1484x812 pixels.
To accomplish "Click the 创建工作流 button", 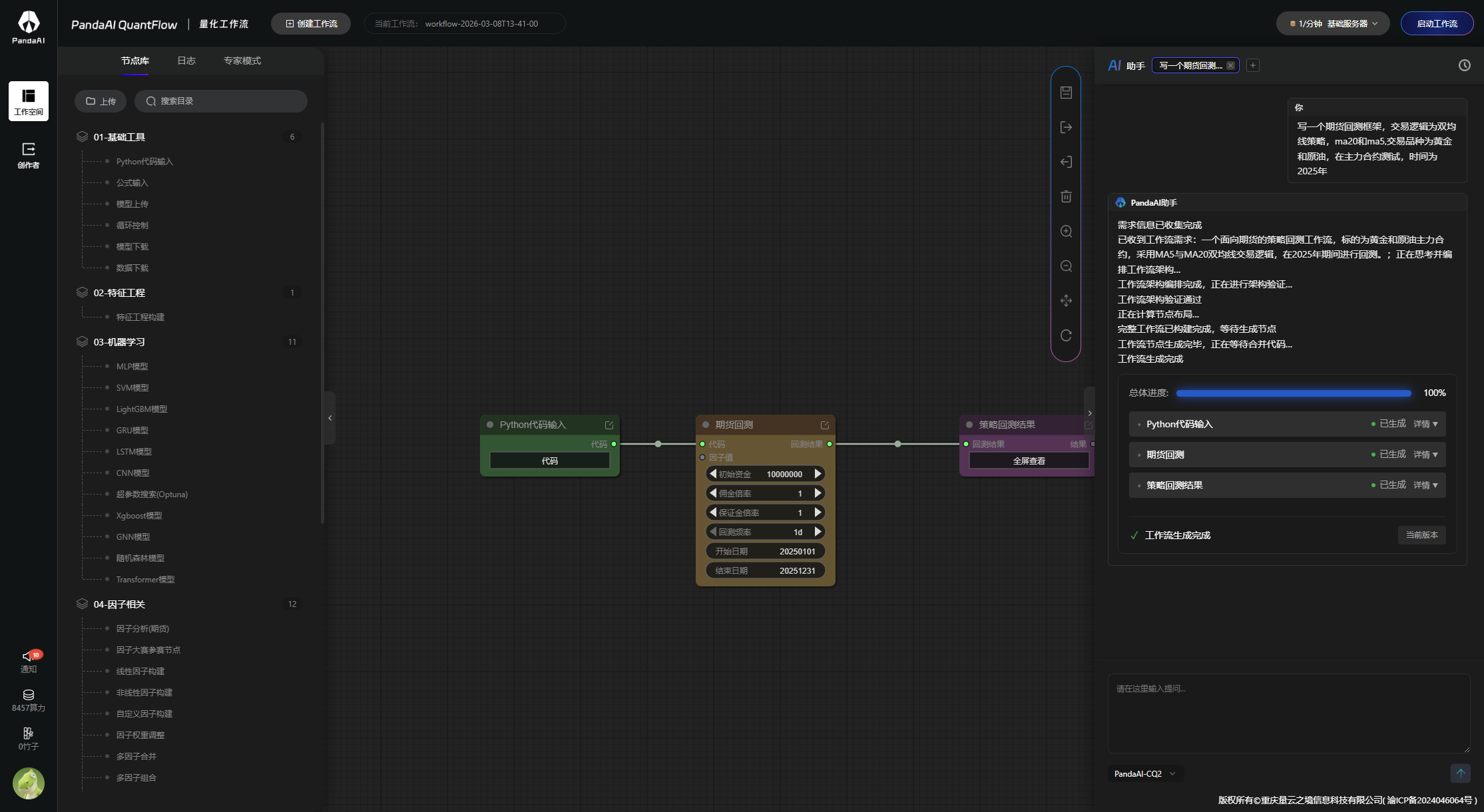I will (311, 23).
